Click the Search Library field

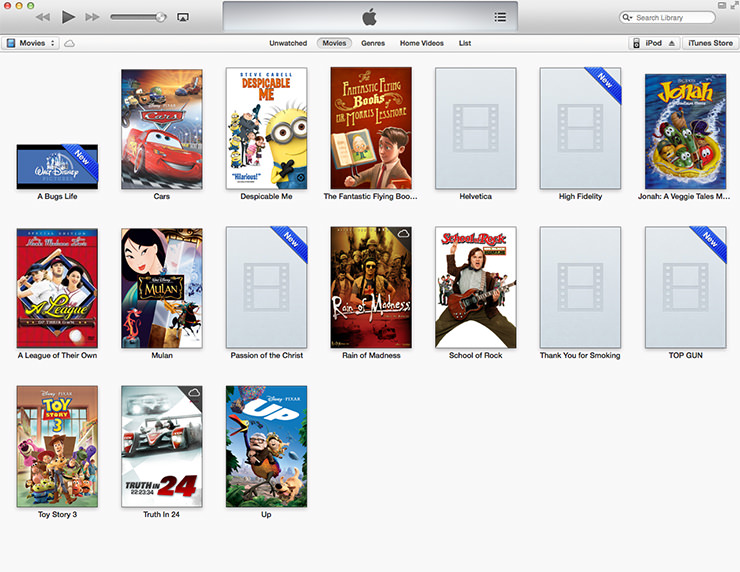tap(667, 17)
